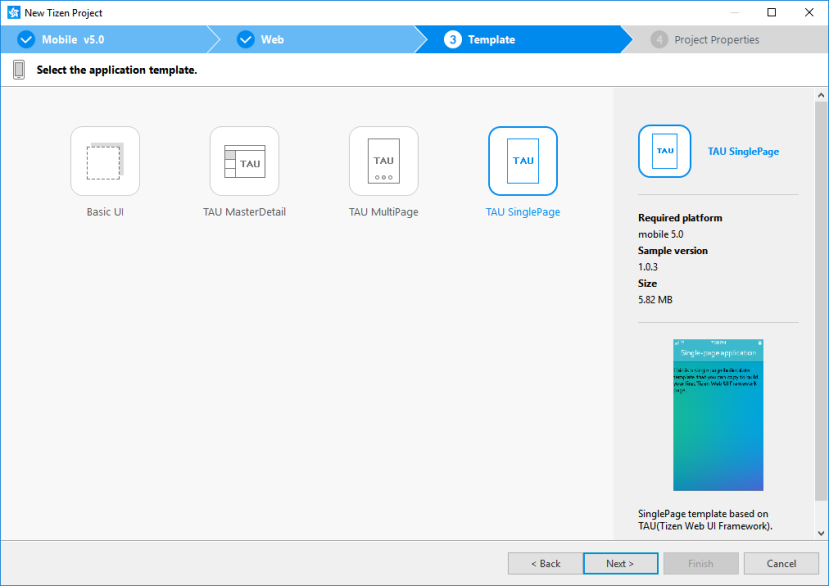Select the TAU SinglePage template icon
829x586 pixels.
[x=522, y=161]
